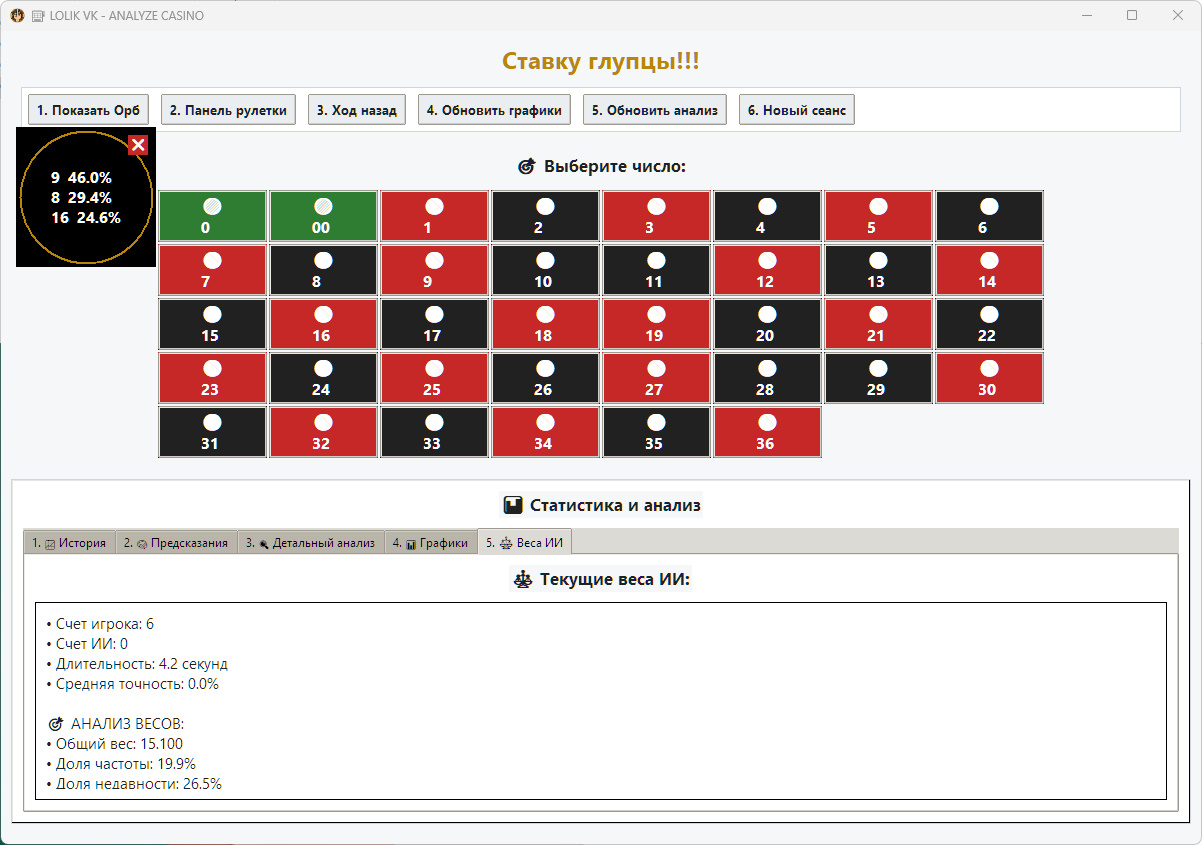Screen dimensions: 1202x845
Task: Pick red number 3
Action: pyautogui.click(x=656, y=216)
